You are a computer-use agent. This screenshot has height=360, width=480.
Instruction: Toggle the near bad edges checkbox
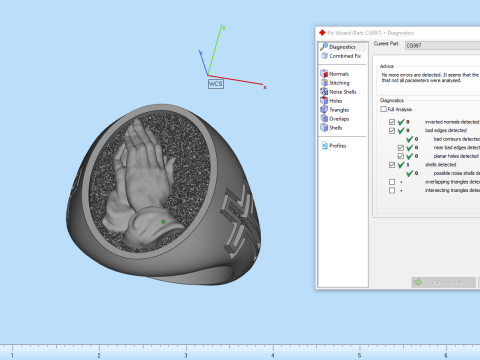(401, 147)
